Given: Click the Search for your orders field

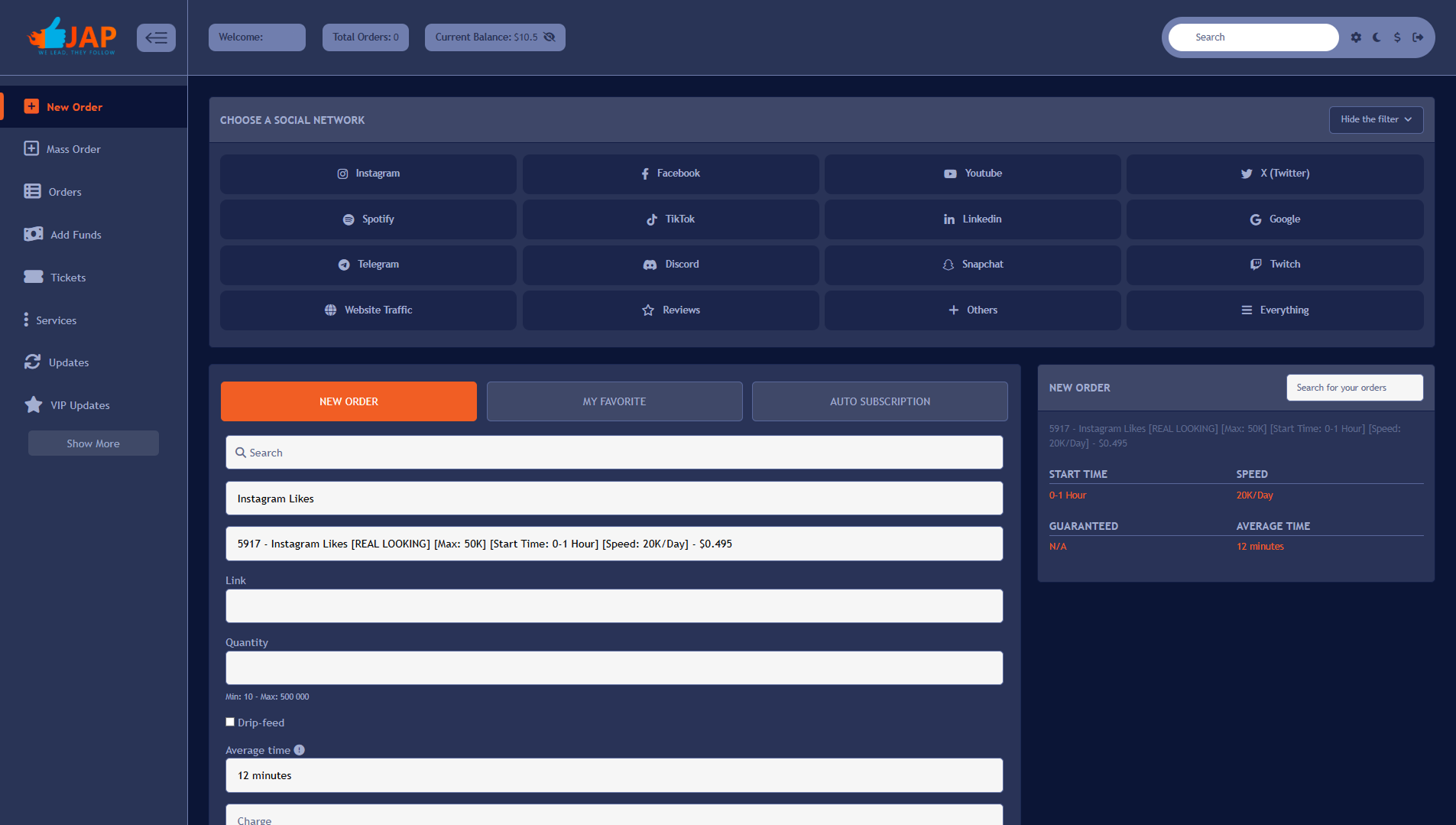Looking at the screenshot, I should (x=1354, y=388).
